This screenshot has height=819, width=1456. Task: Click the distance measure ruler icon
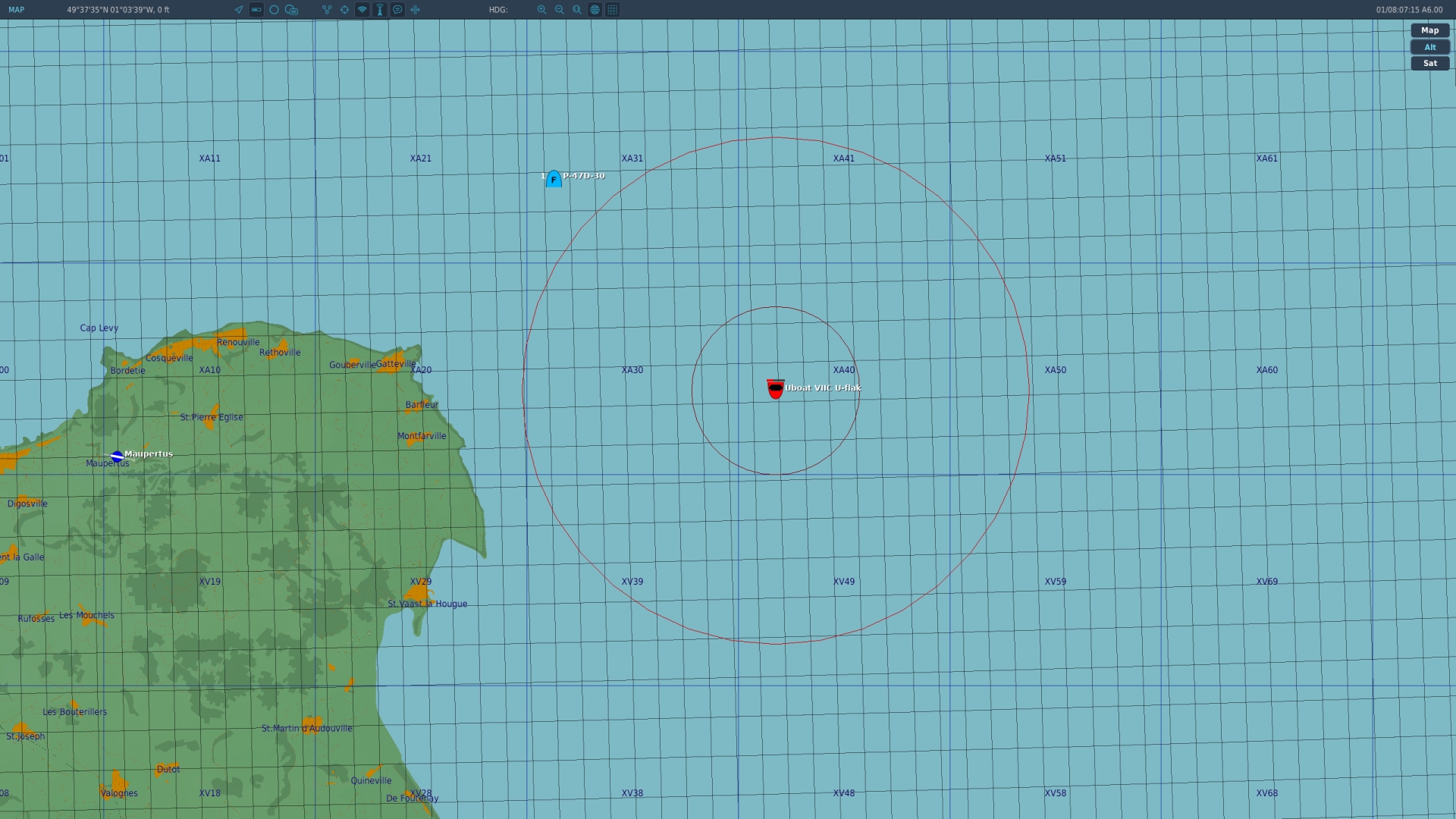click(x=415, y=10)
